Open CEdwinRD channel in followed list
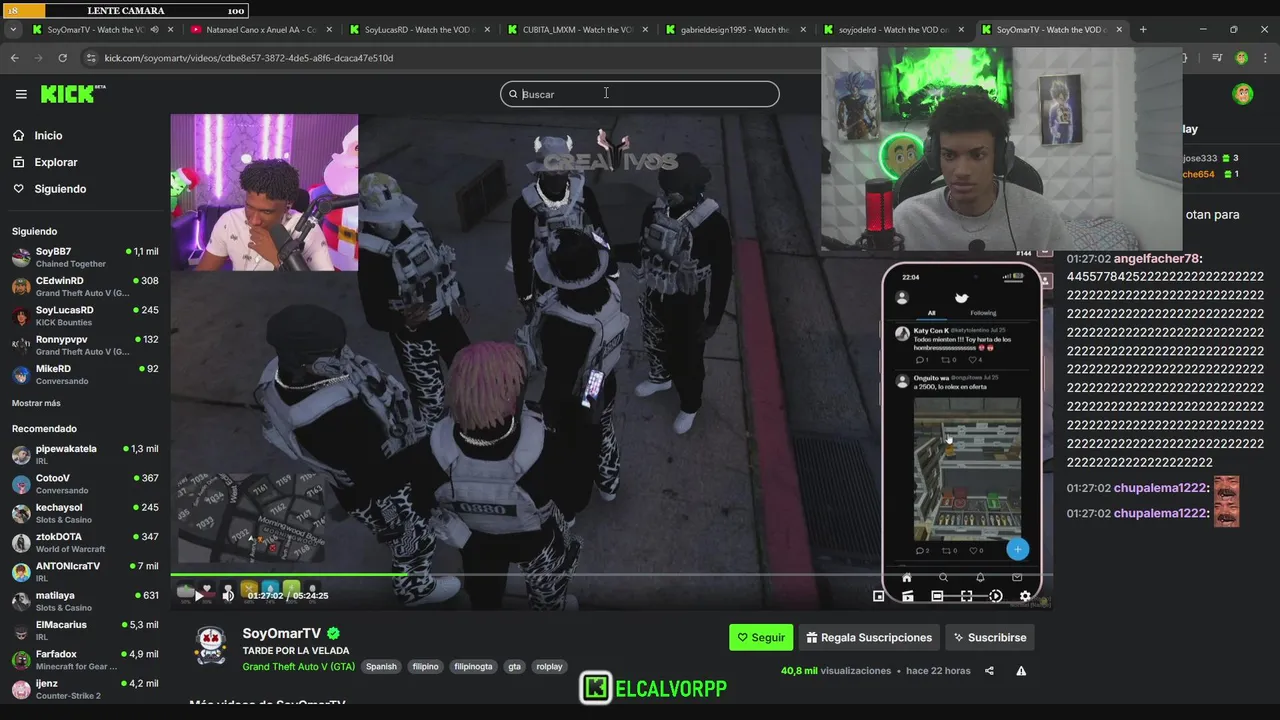Viewport: 1280px width, 720px height. 85,287
